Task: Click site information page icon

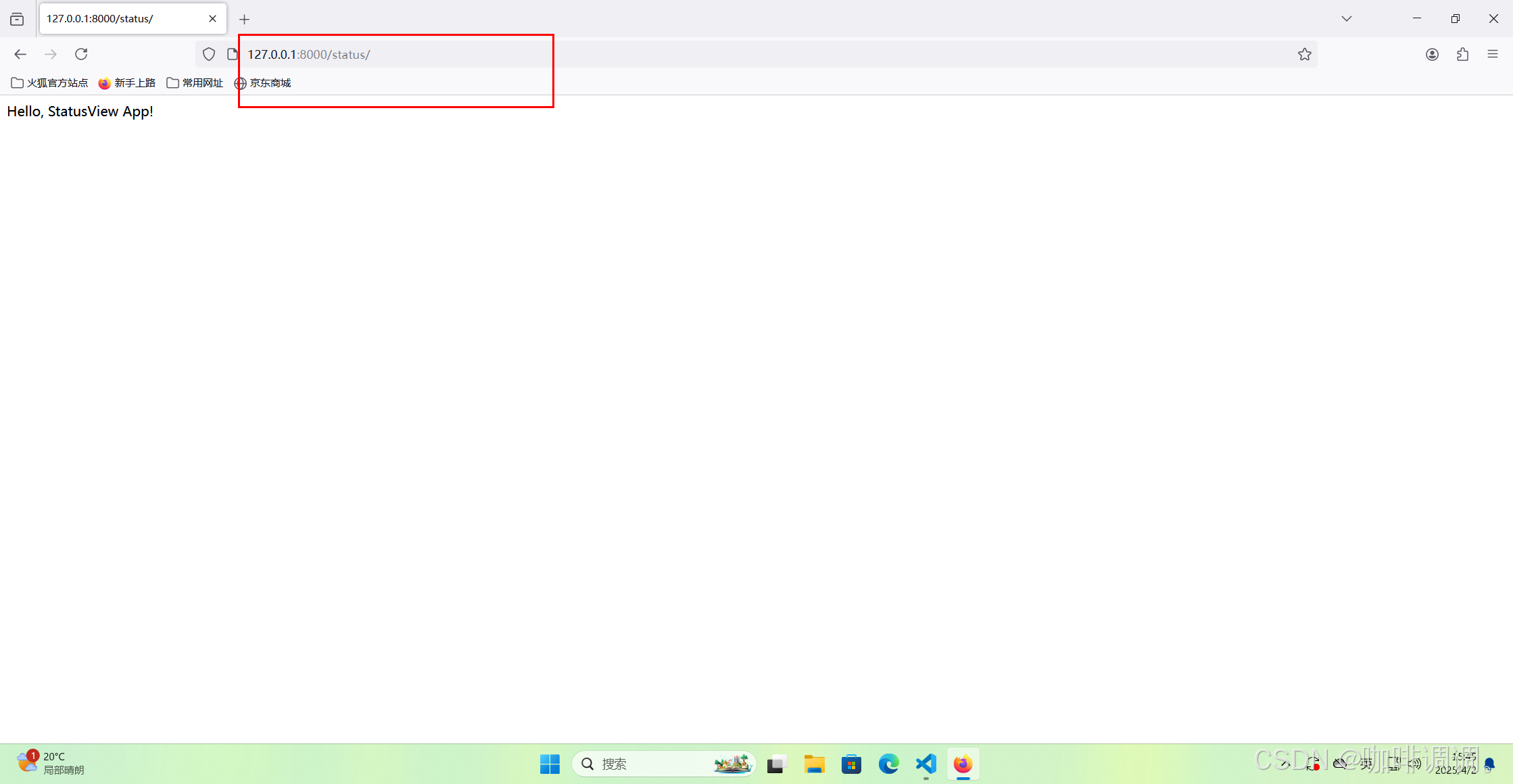Action: (x=232, y=54)
